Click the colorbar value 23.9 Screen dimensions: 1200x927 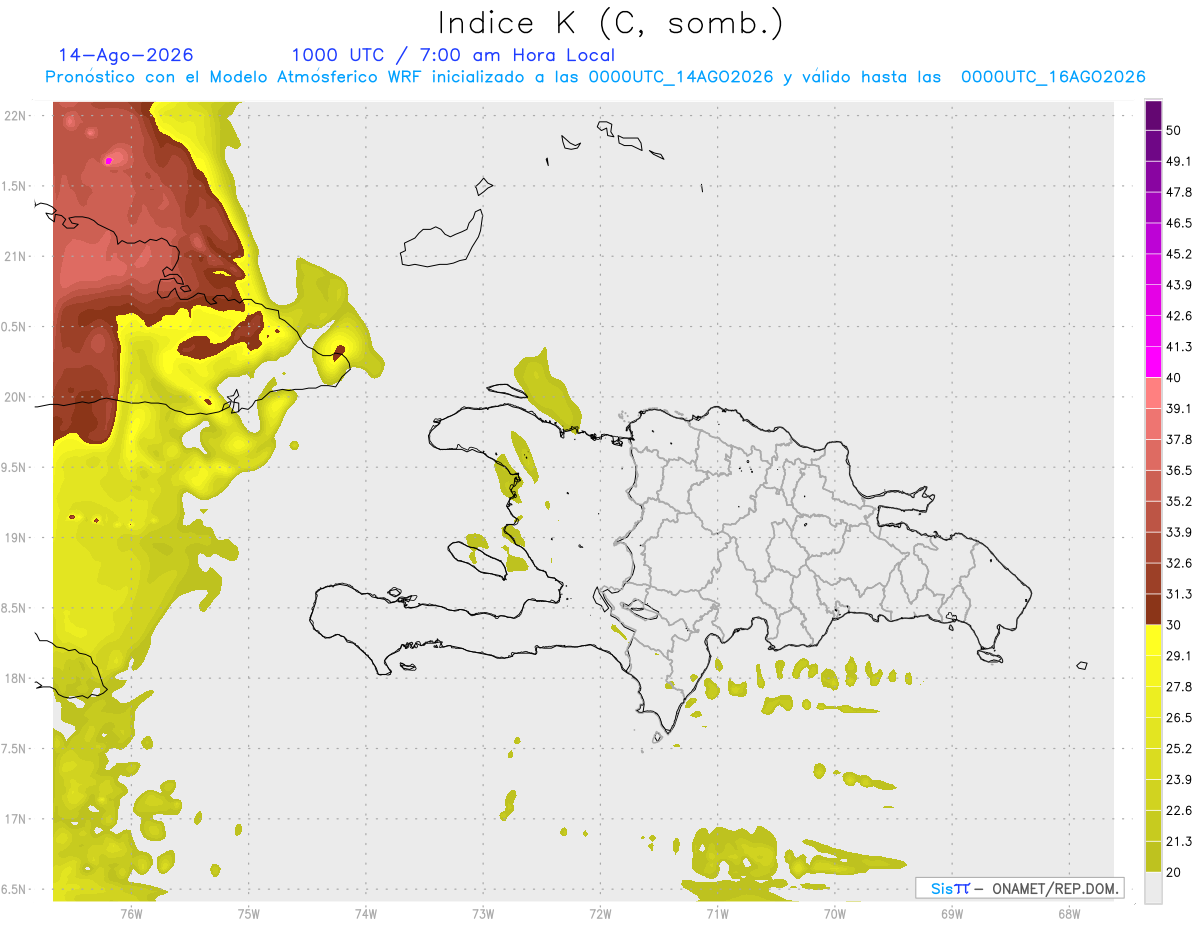point(1179,779)
